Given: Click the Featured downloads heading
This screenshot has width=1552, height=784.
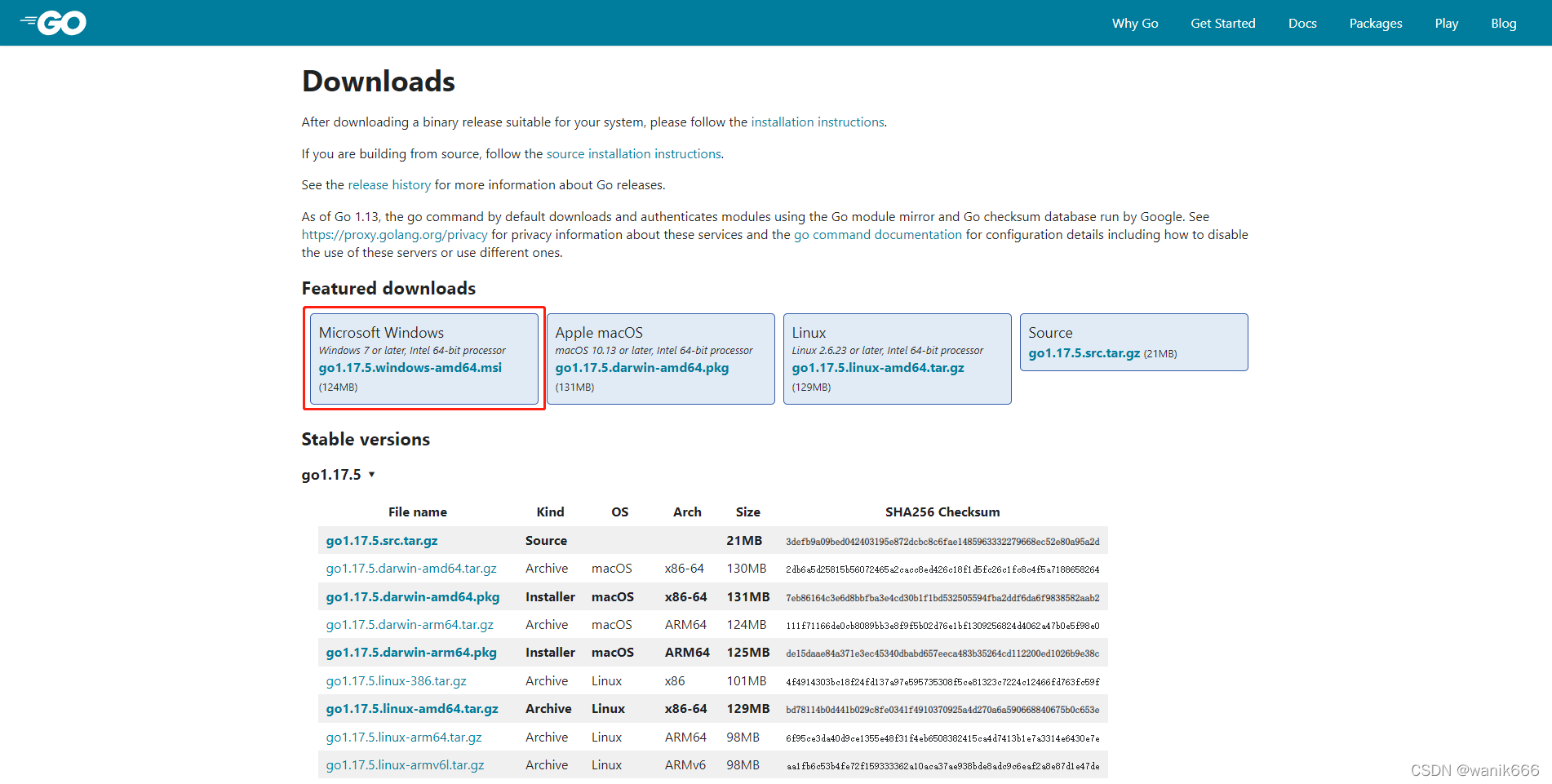Looking at the screenshot, I should tap(388, 289).
